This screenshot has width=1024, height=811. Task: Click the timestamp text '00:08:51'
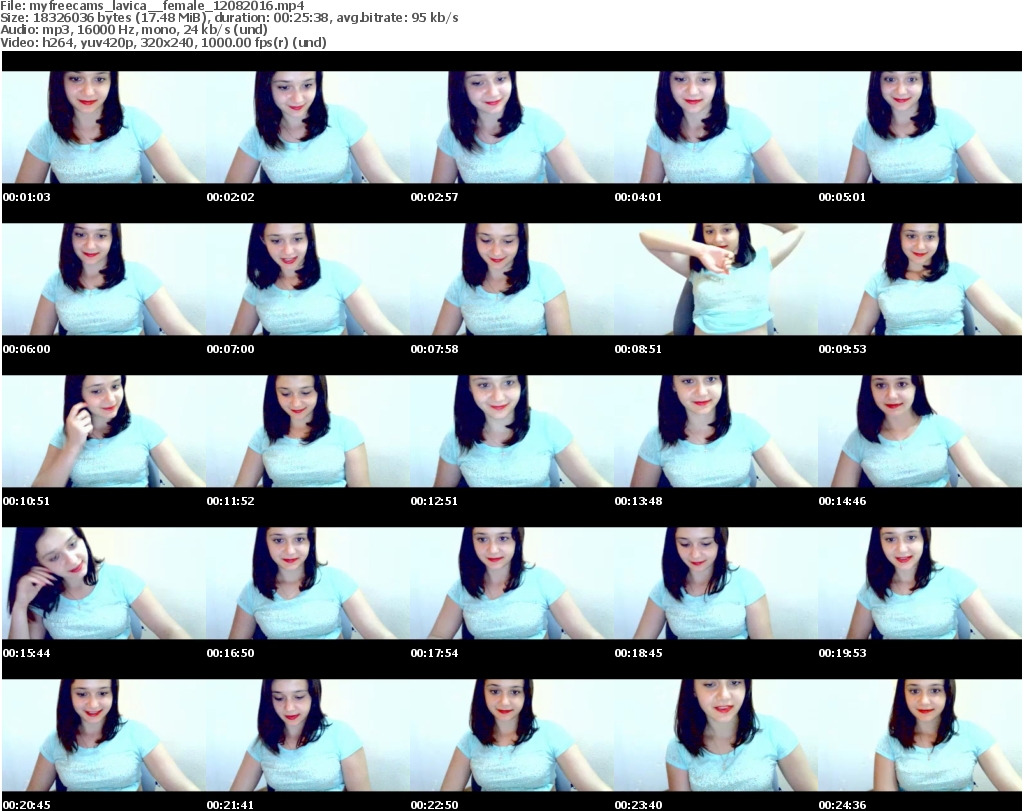click(x=638, y=349)
